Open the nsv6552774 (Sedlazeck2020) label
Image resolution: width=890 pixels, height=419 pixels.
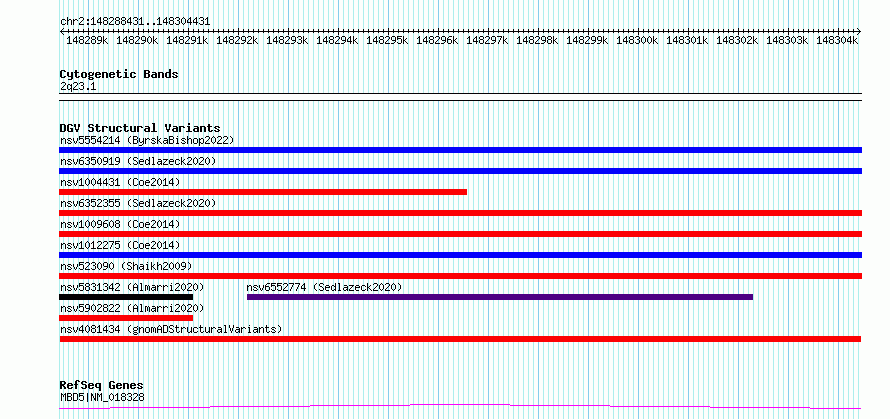[x=324, y=287]
